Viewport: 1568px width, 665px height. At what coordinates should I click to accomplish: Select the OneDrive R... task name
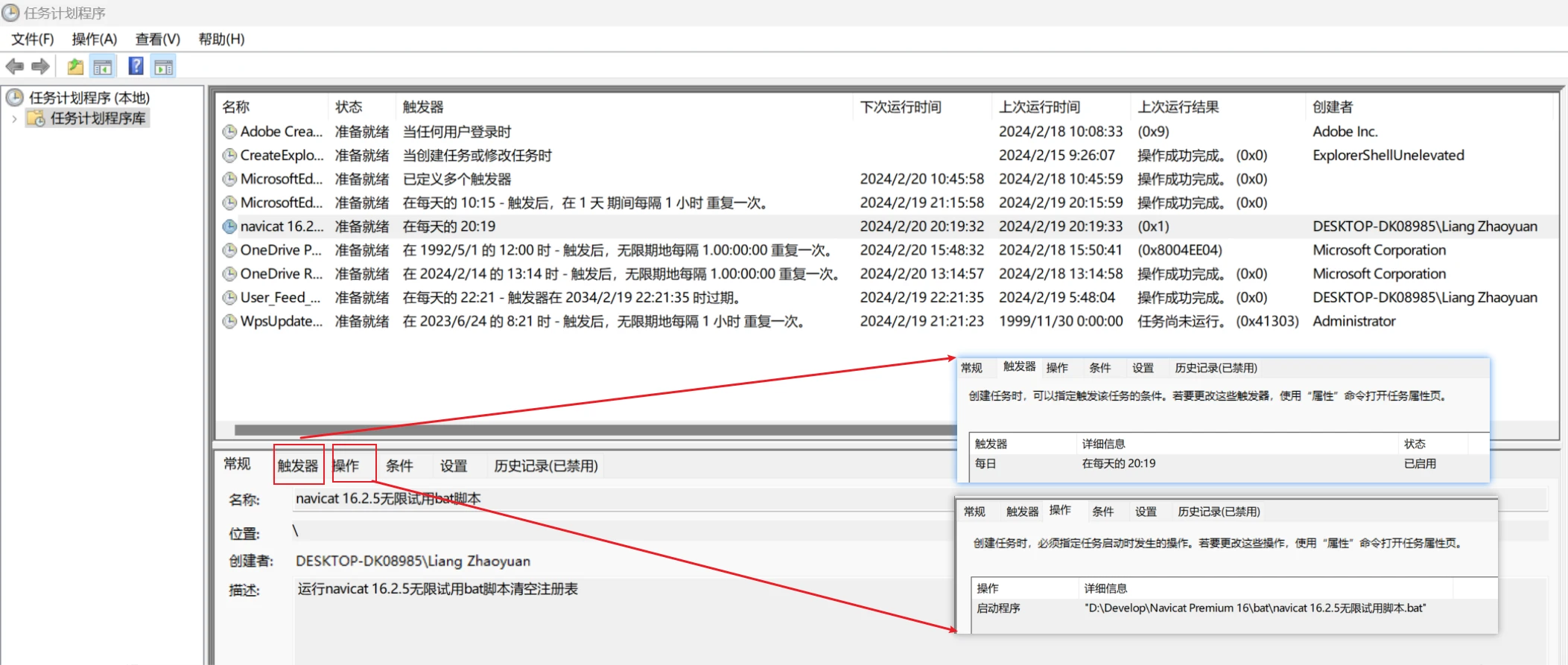[x=281, y=274]
